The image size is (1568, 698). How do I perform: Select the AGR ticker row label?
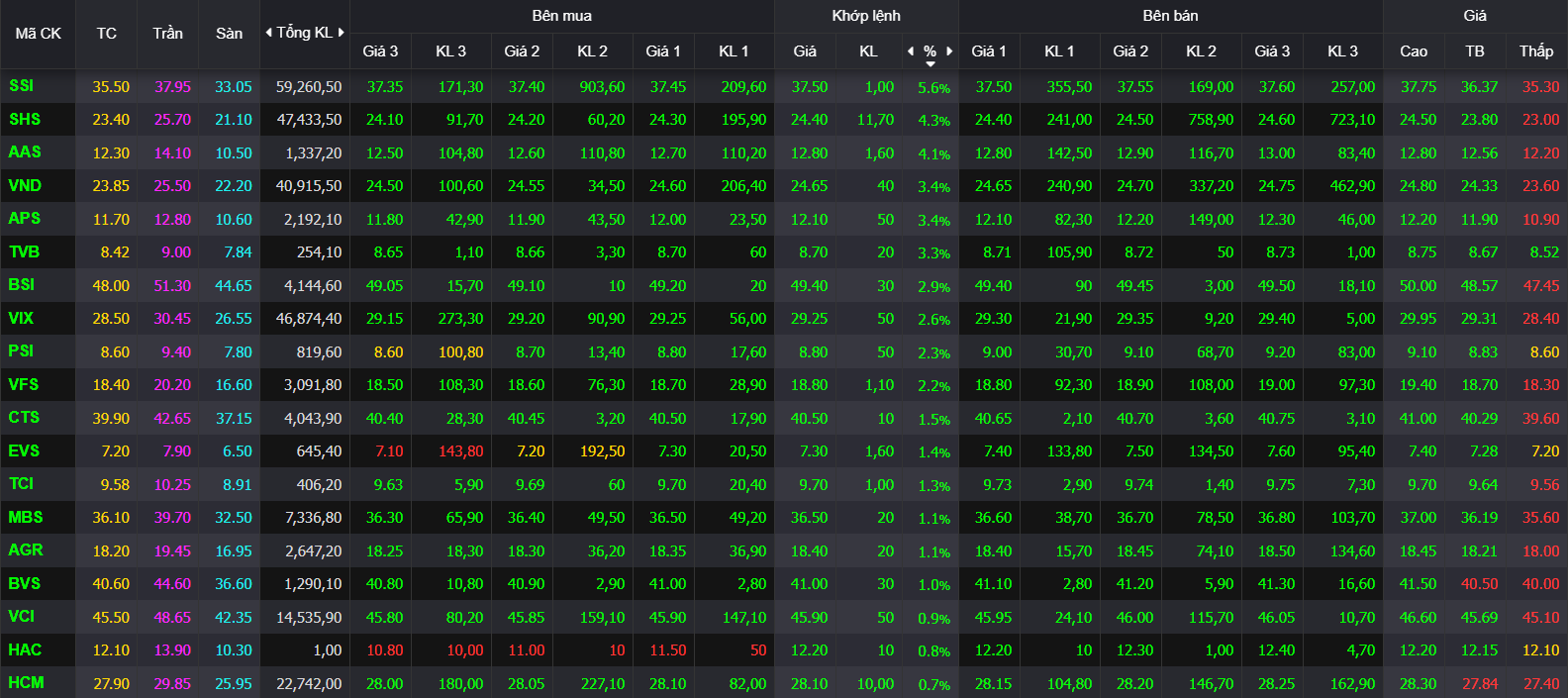tap(26, 549)
